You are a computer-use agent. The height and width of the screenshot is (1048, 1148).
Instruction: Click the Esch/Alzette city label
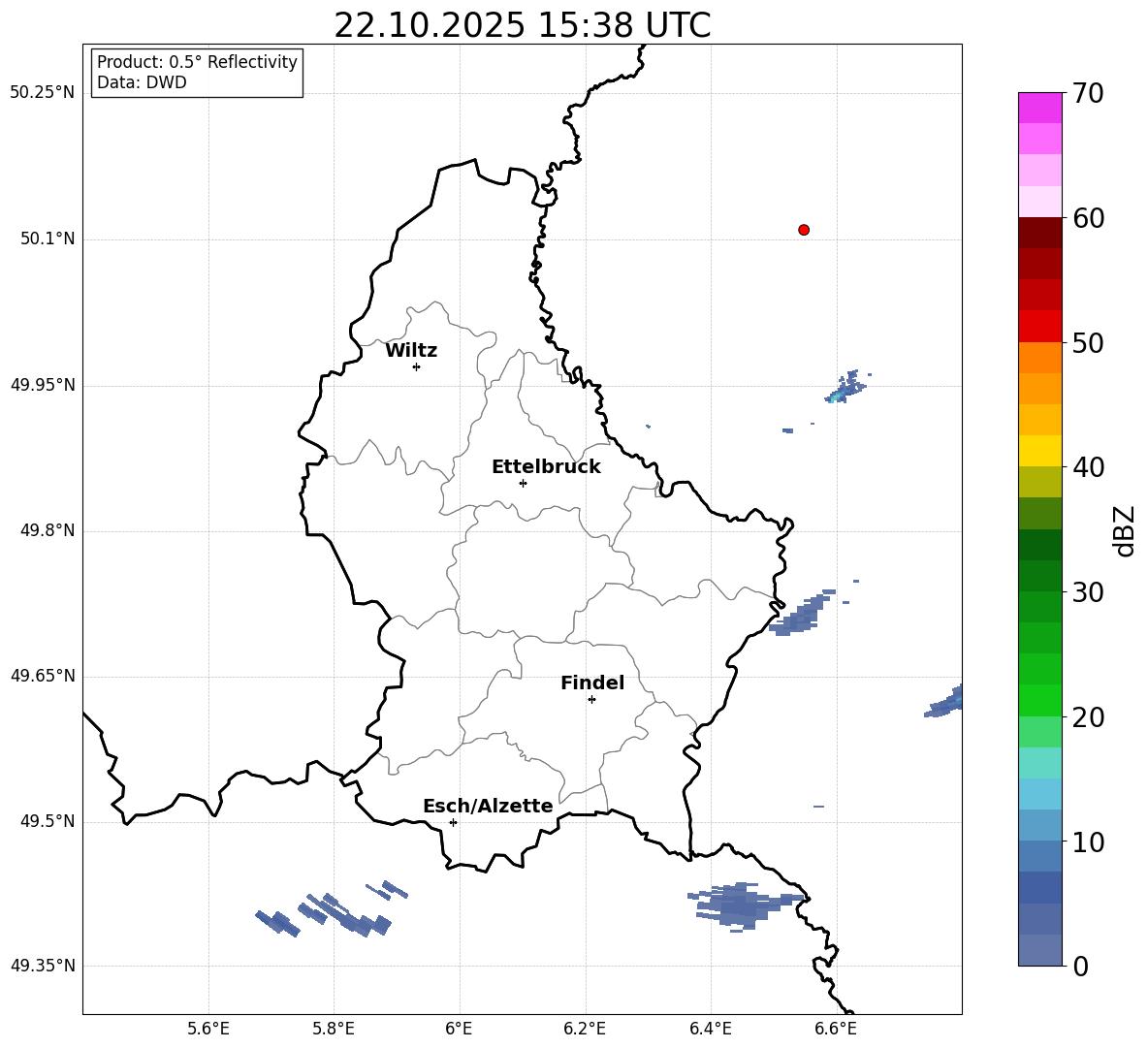coord(489,806)
